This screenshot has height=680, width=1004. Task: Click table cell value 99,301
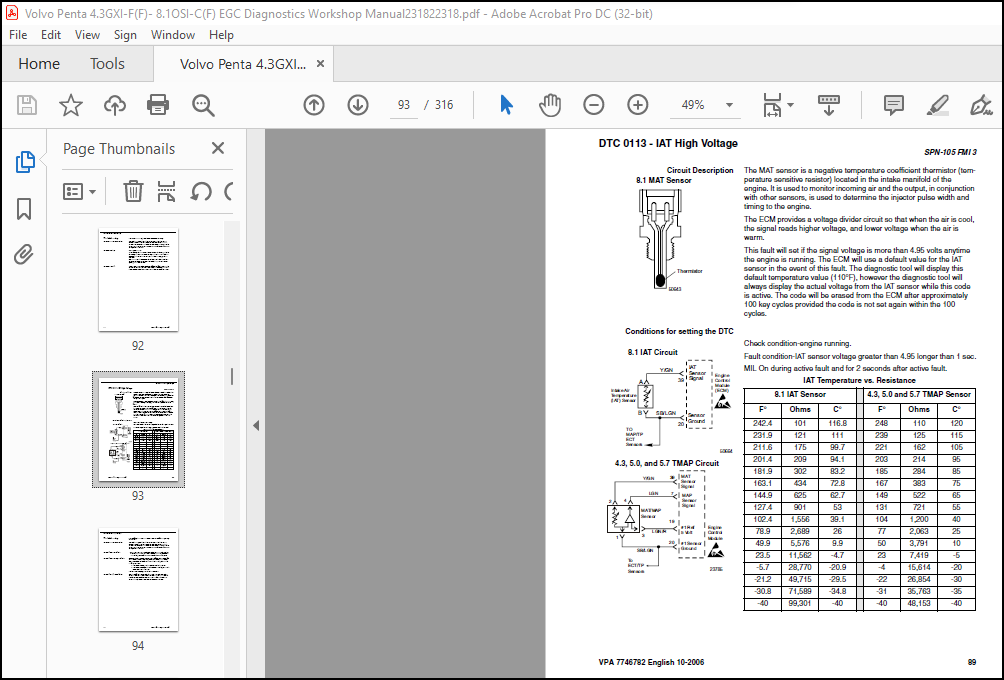click(800, 603)
